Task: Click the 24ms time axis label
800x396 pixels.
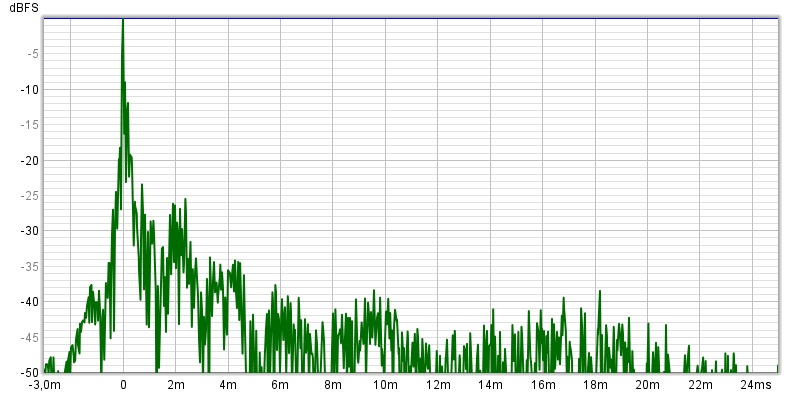Action: [755, 385]
